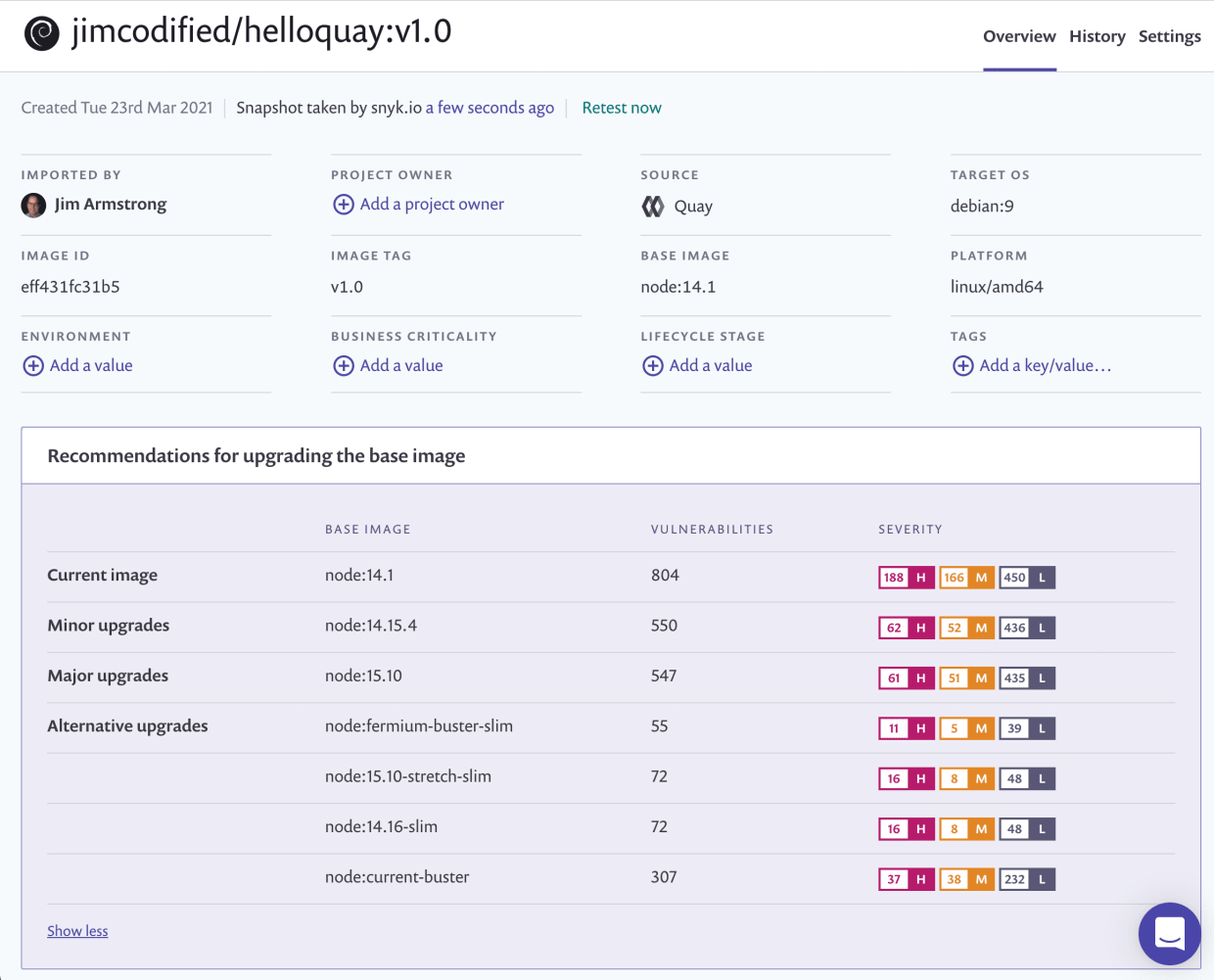
Task: Click the Current image row label
Action: click(102, 576)
